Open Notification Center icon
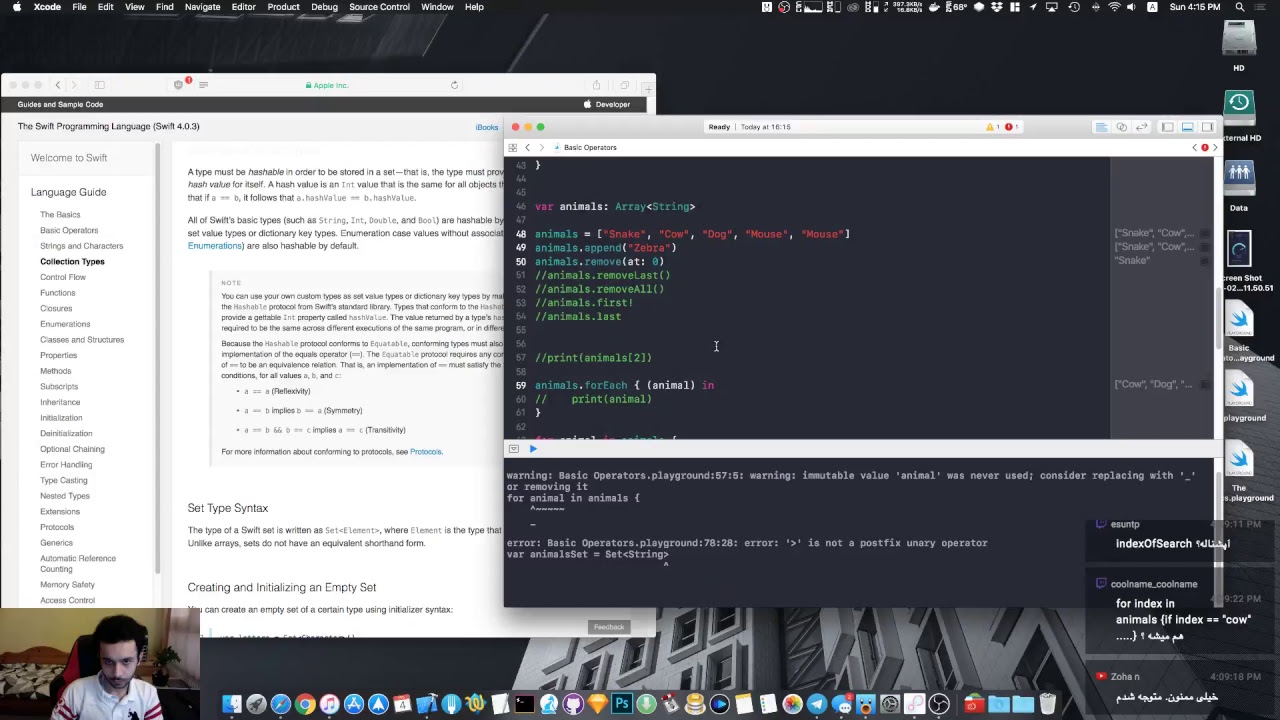This screenshot has height=720, width=1280. (x=1261, y=7)
